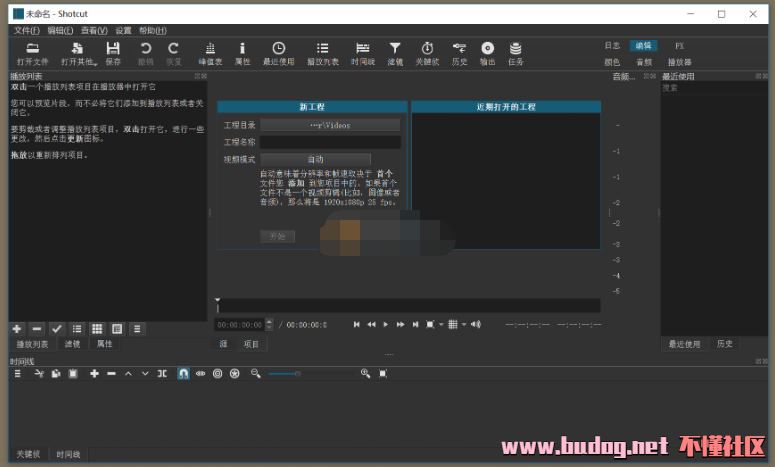Click the 工程名称 project name input field
This screenshot has height=467, width=775.
point(330,142)
